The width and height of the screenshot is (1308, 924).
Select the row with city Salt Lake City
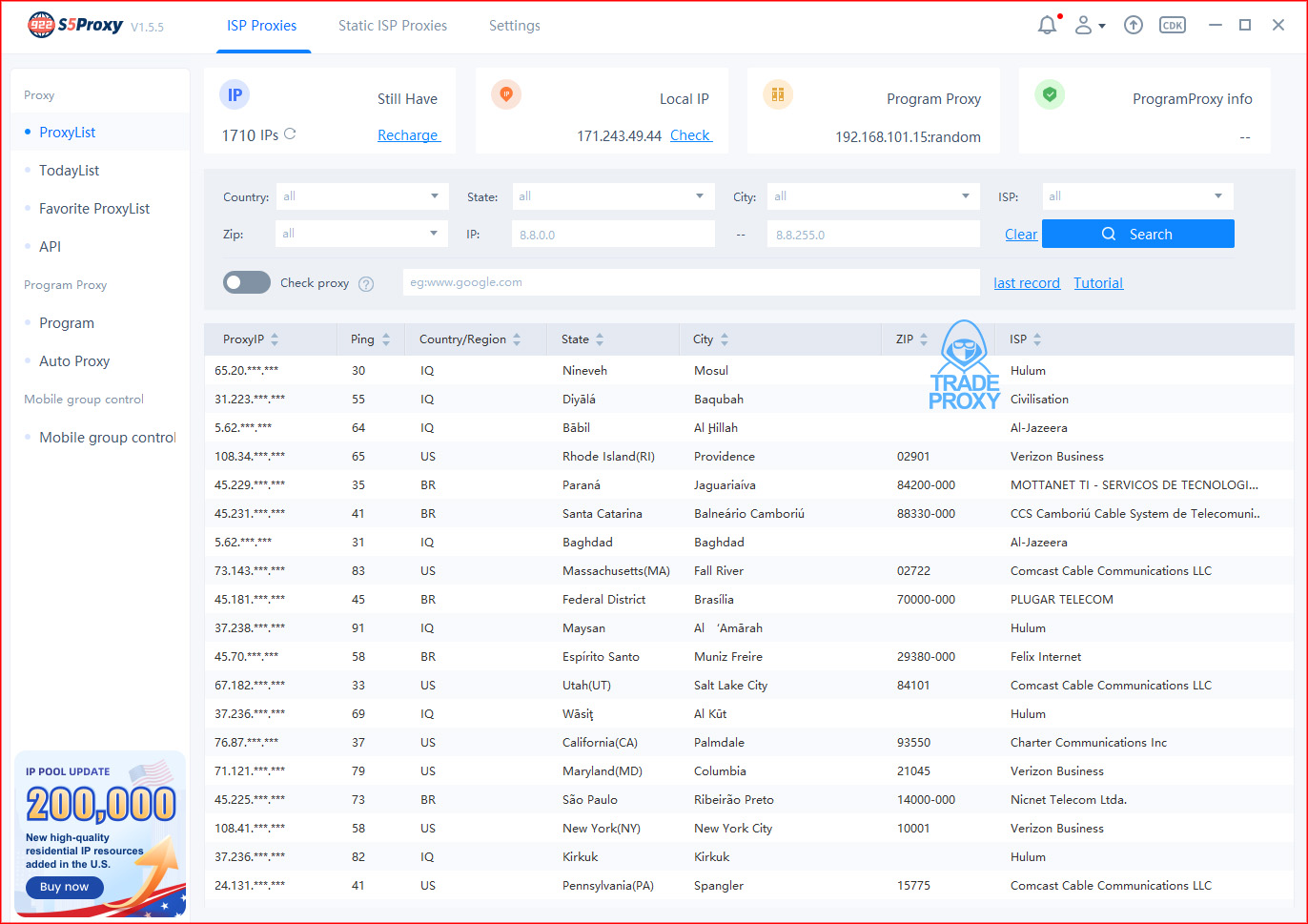coord(749,685)
